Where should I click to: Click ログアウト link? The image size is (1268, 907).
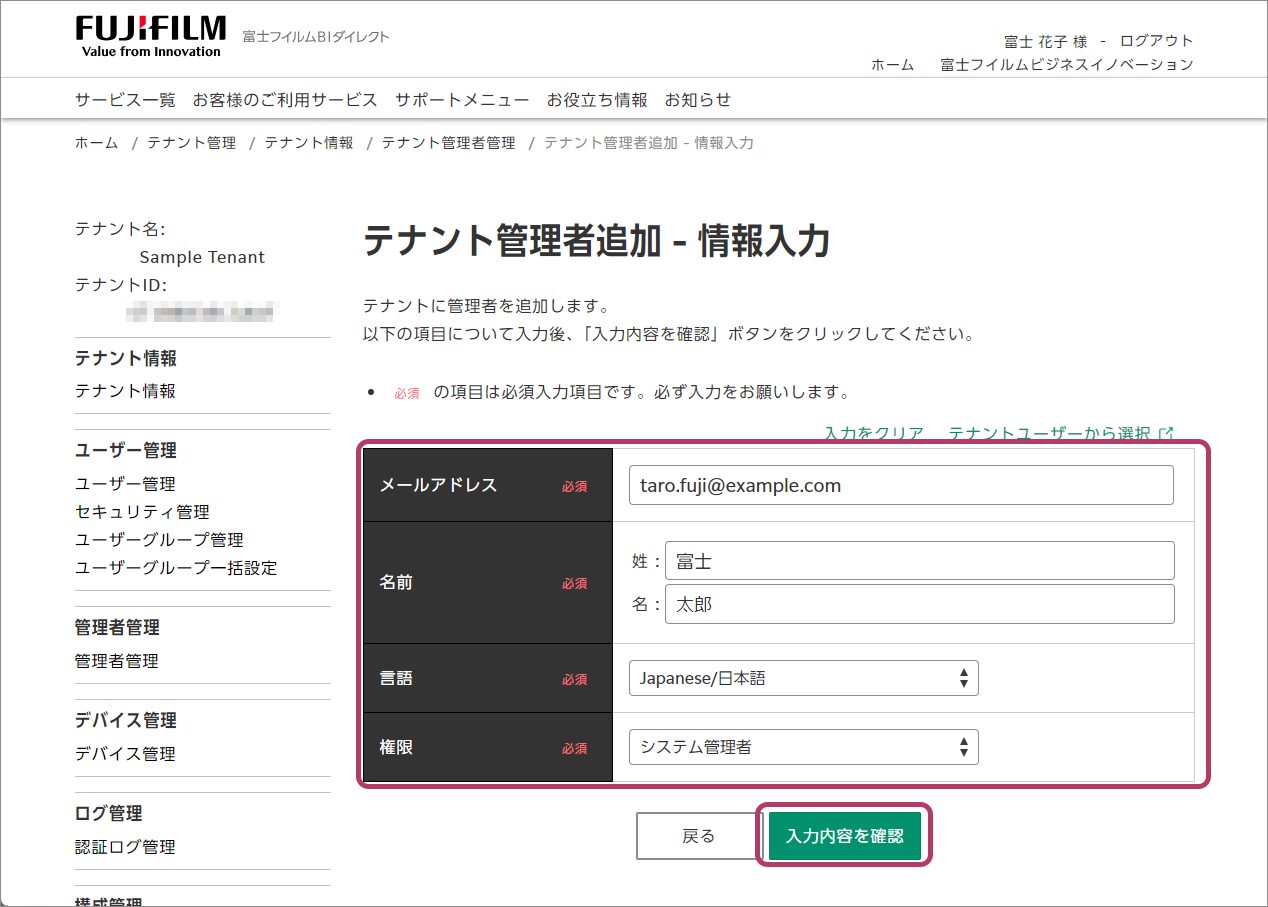tap(1156, 41)
